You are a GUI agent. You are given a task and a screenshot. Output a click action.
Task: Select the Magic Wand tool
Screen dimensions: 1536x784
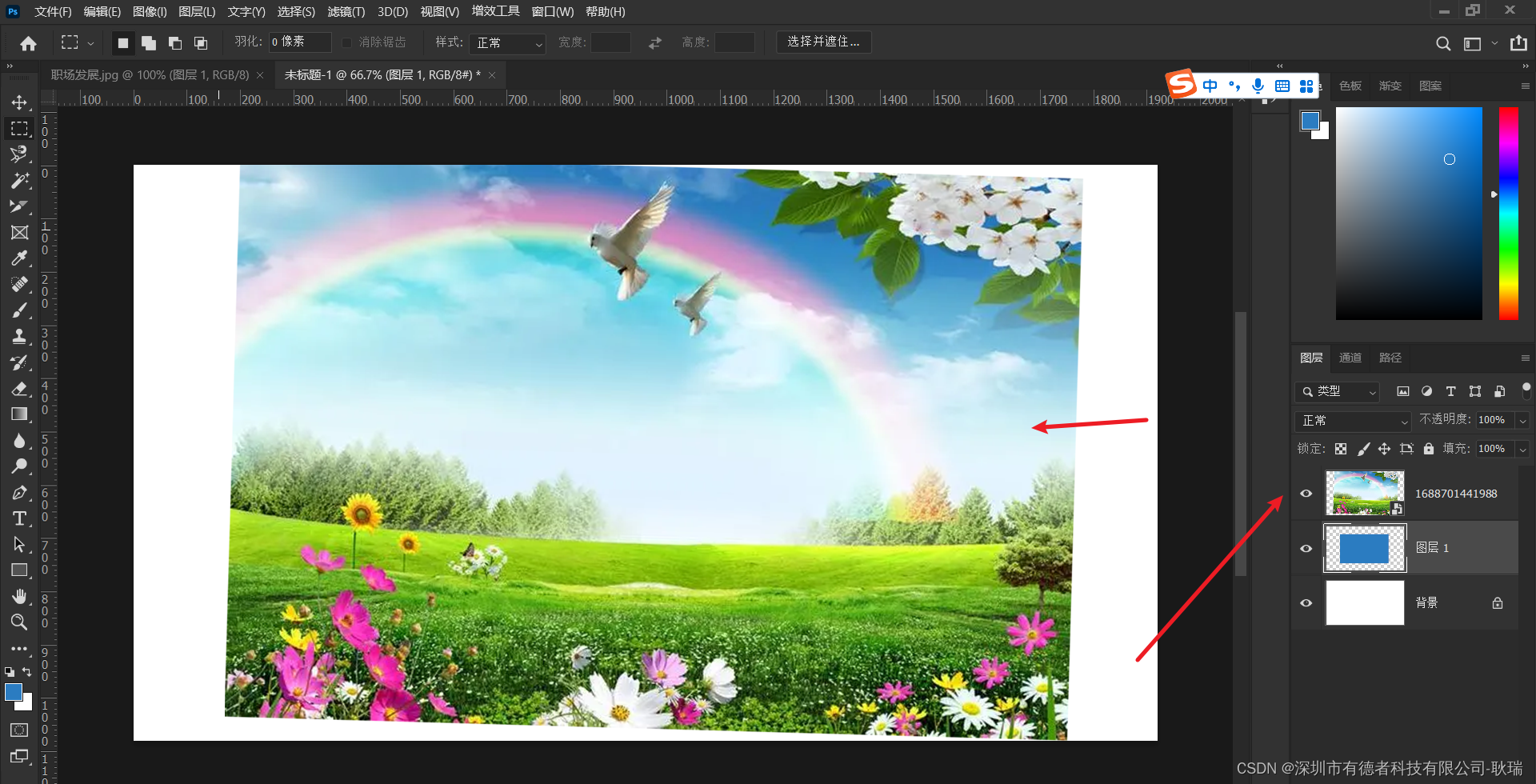coord(19,181)
